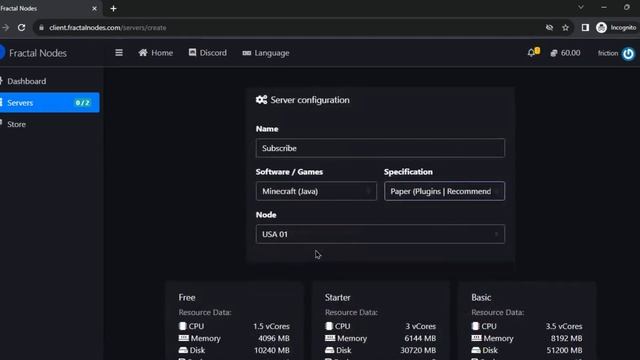Click the CPU icon in Starter plan
This screenshot has width=640, height=360.
point(329,326)
